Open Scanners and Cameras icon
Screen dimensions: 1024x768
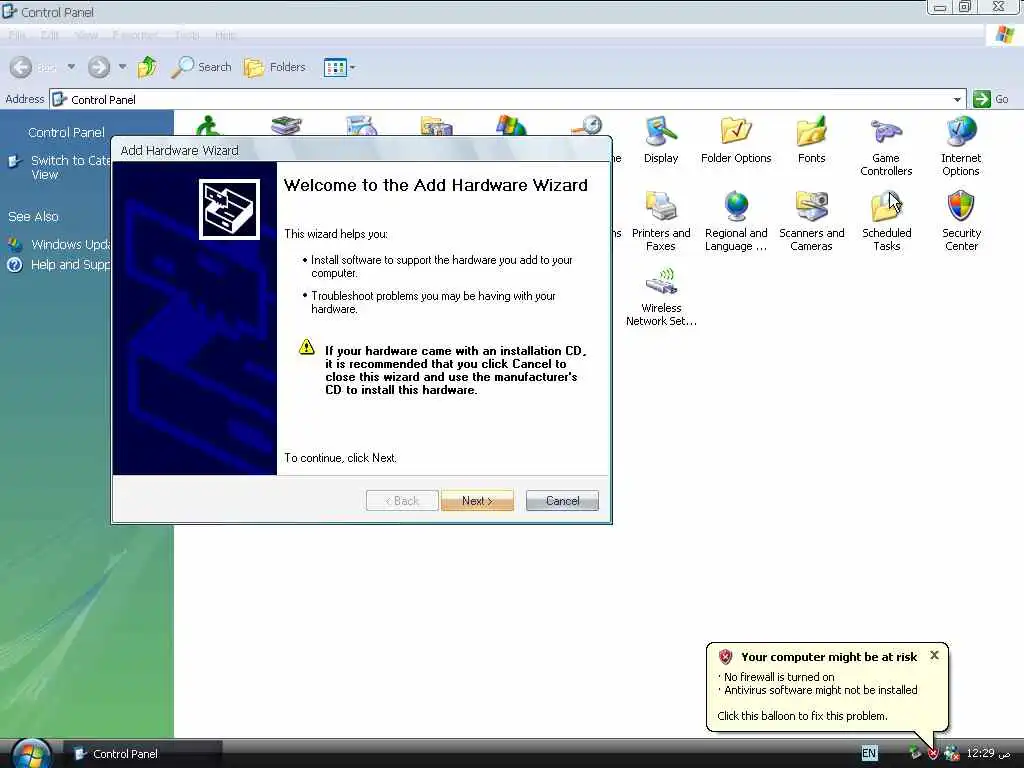[811, 221]
